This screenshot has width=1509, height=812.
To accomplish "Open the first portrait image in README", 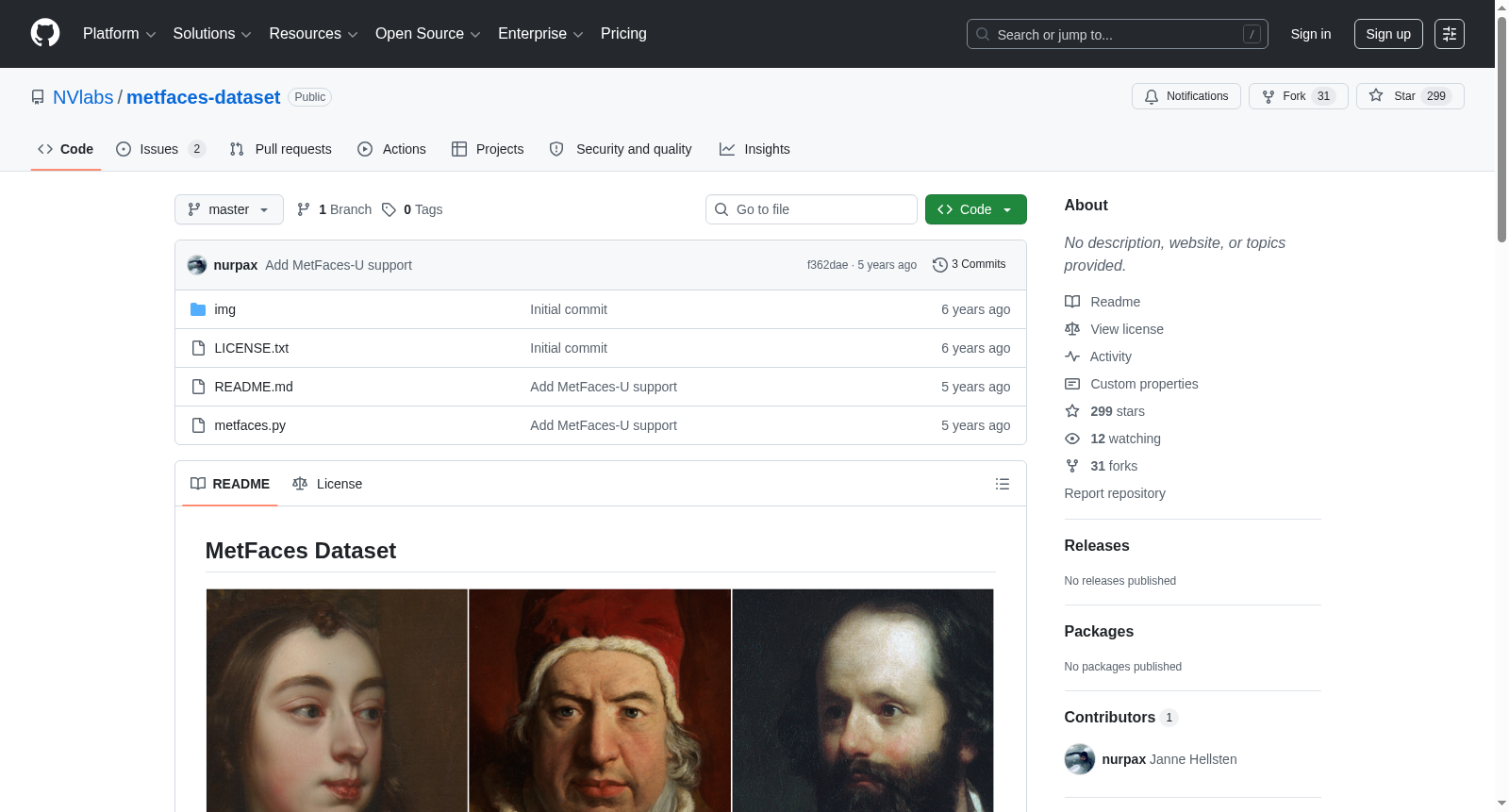I will [x=337, y=700].
